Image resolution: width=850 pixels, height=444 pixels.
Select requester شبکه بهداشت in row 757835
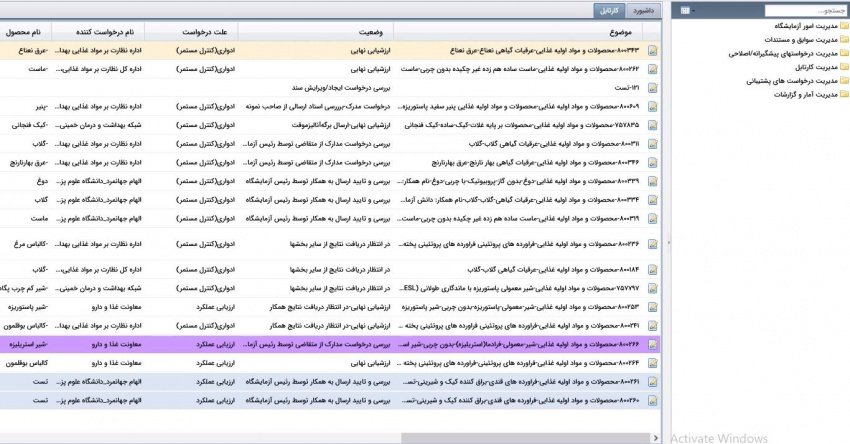(99, 125)
